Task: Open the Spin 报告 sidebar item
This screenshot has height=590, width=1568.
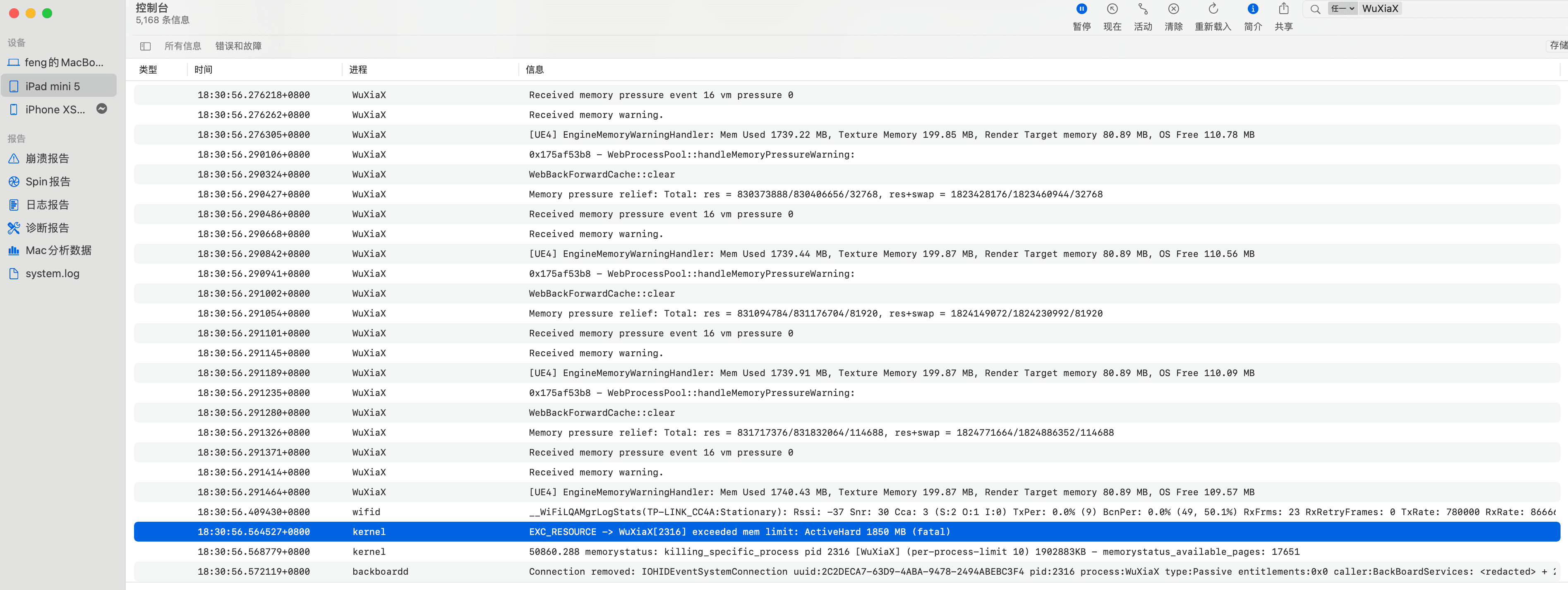Action: 48,182
